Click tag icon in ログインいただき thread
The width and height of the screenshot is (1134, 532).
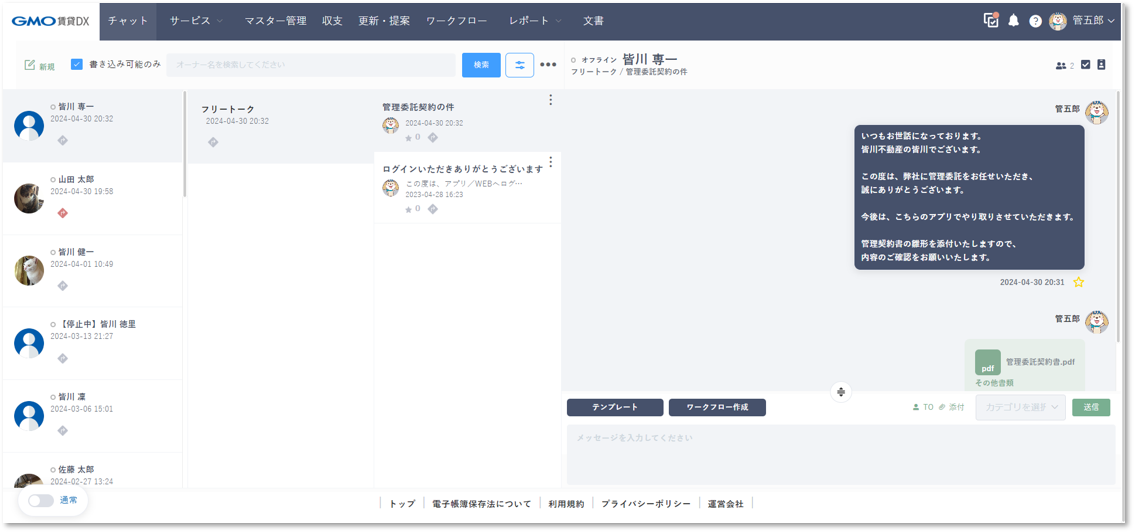click(x=432, y=210)
